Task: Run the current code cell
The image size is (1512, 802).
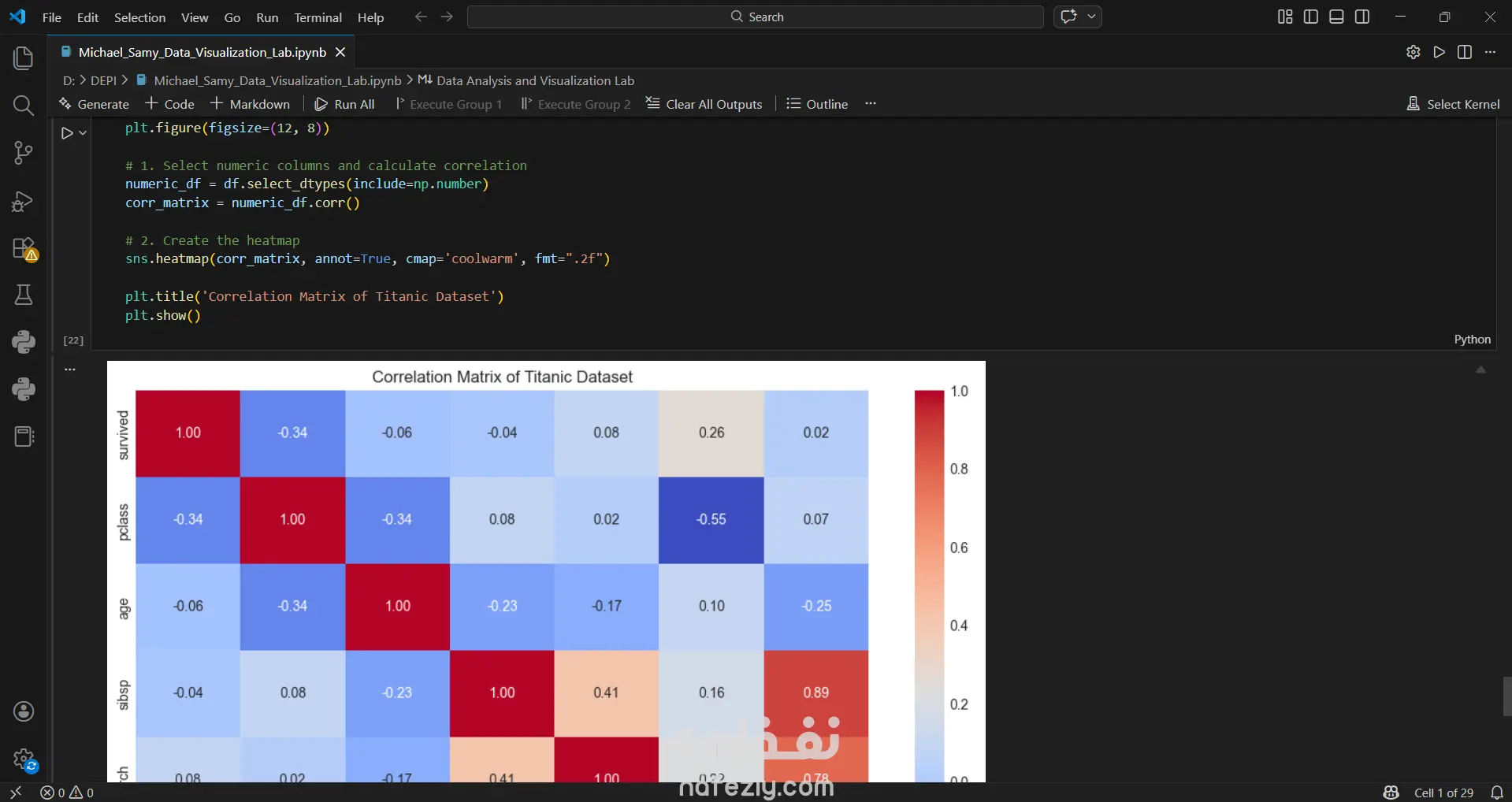Action: coord(67,133)
